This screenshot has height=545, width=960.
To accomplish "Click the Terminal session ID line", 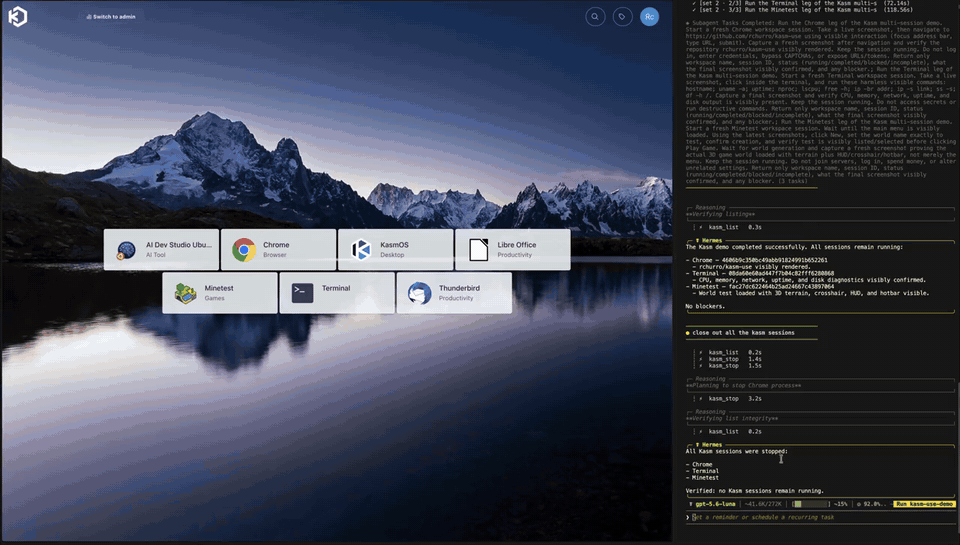I will click(760, 274).
